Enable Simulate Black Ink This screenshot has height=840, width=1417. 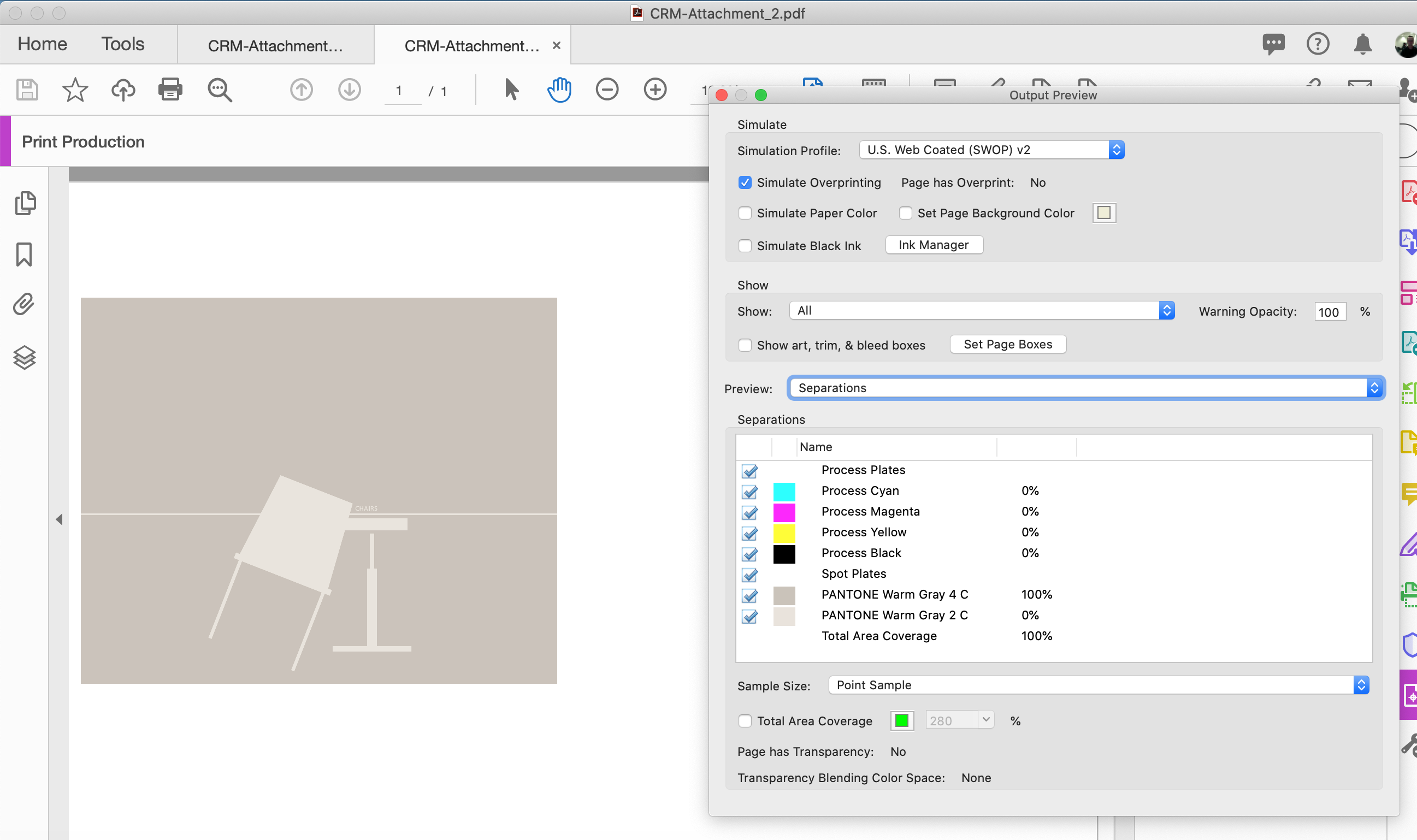pyautogui.click(x=745, y=246)
